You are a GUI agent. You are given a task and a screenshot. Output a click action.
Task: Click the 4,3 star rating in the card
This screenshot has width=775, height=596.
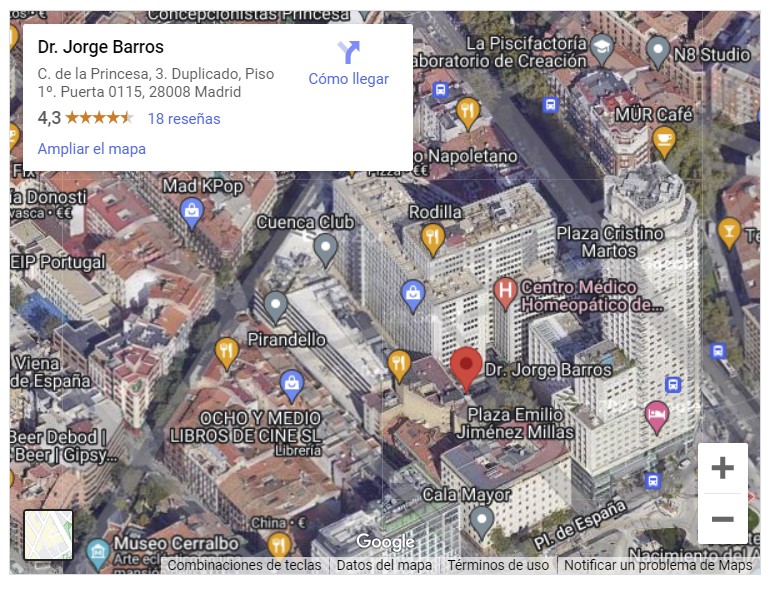pyautogui.click(x=85, y=118)
